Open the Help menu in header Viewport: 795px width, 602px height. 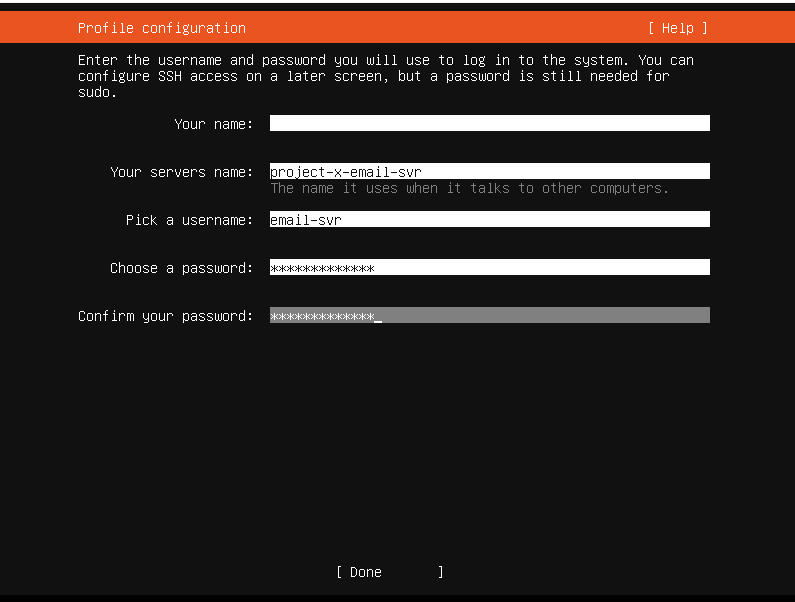pyautogui.click(x=677, y=28)
